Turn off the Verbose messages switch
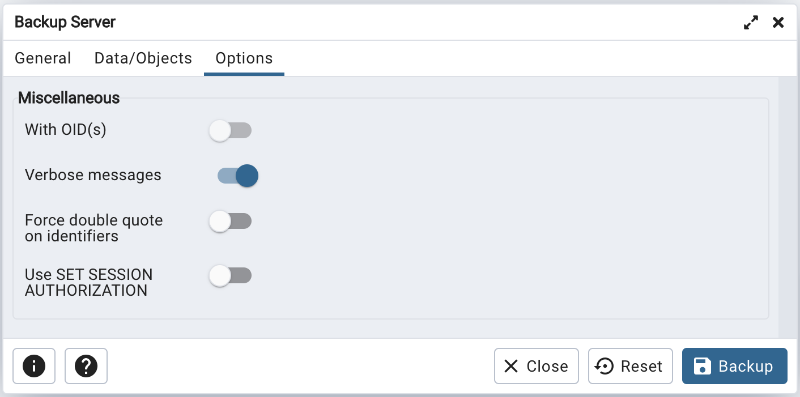 pyautogui.click(x=238, y=176)
